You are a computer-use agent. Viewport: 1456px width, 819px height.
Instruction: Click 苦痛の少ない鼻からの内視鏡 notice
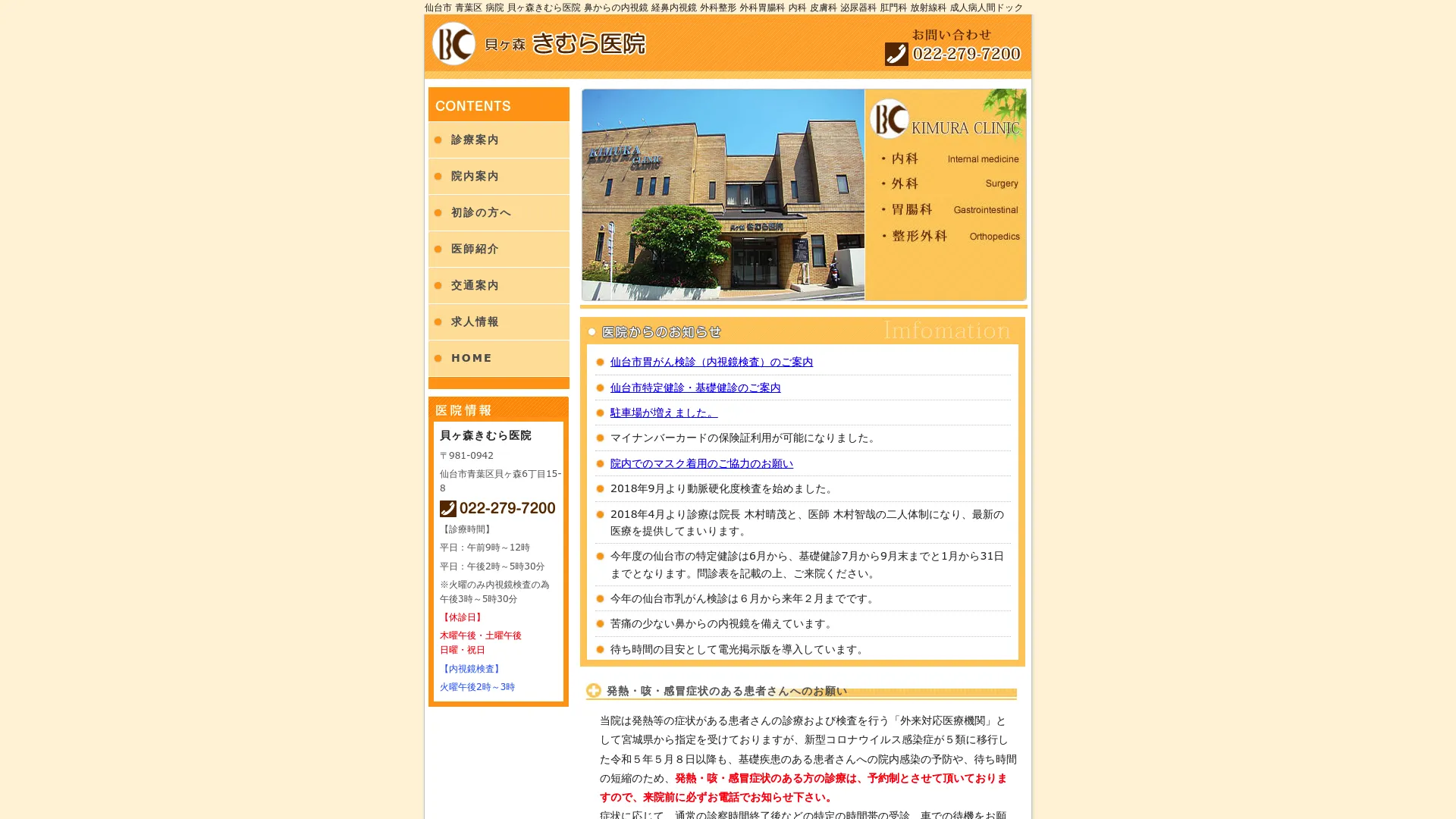723,623
